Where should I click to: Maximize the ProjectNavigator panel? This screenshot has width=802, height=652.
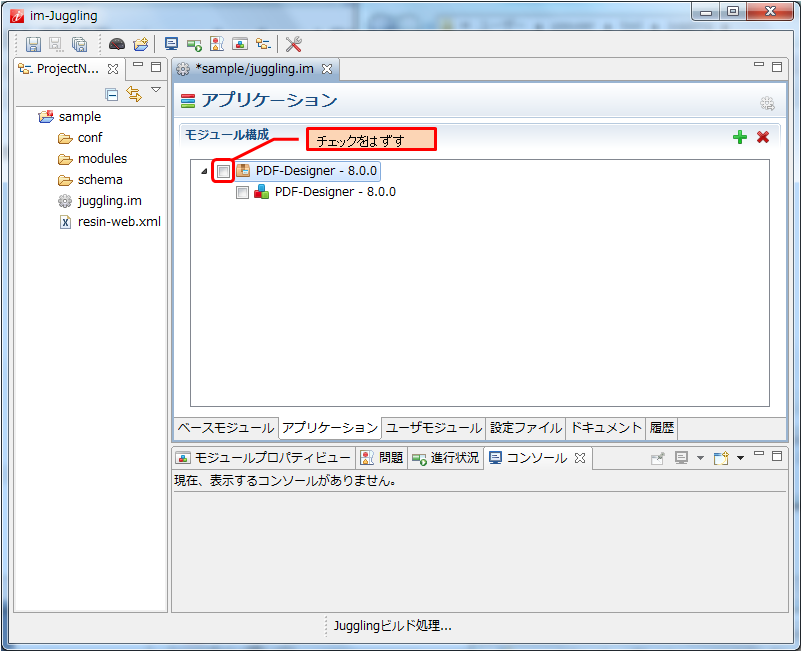(x=156, y=67)
